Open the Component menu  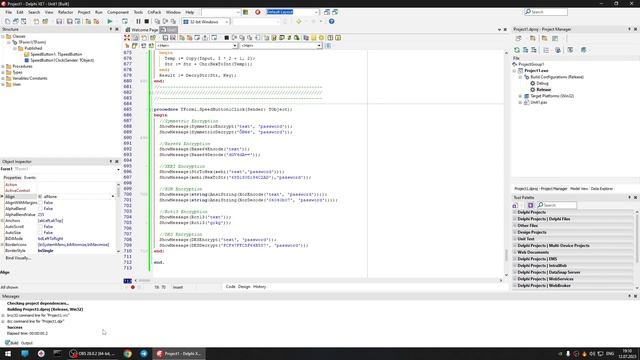coord(118,12)
